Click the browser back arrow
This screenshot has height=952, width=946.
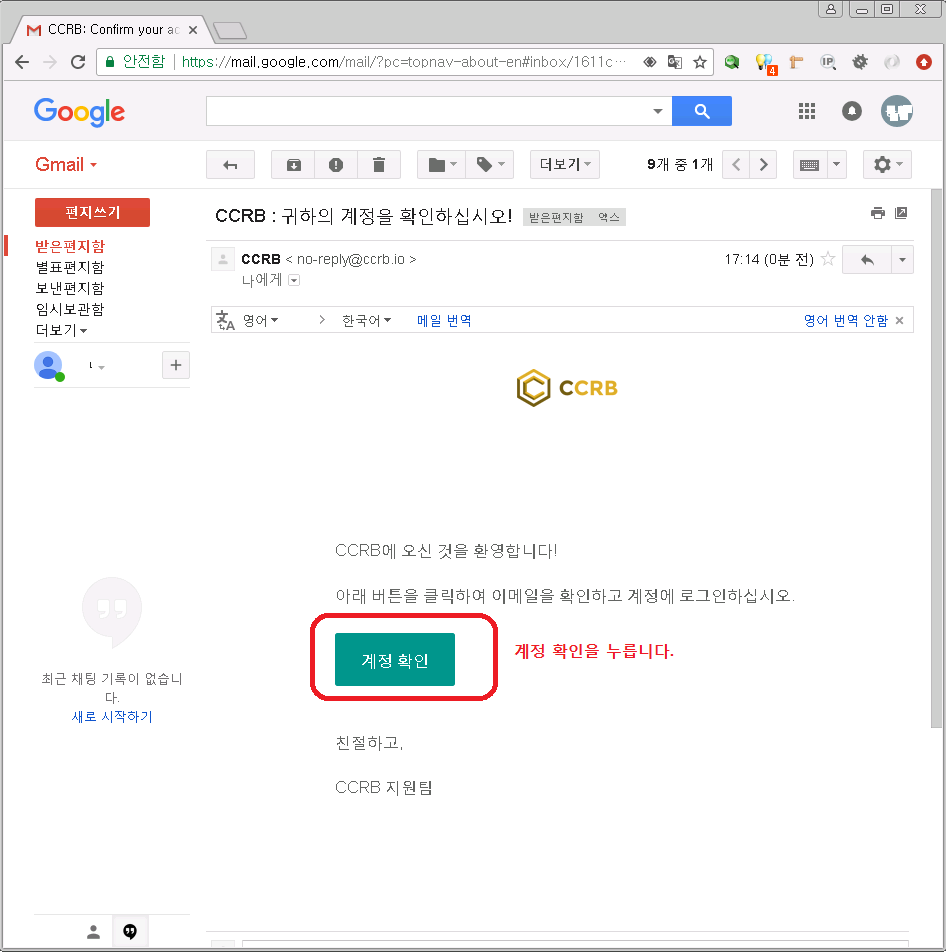[22, 62]
